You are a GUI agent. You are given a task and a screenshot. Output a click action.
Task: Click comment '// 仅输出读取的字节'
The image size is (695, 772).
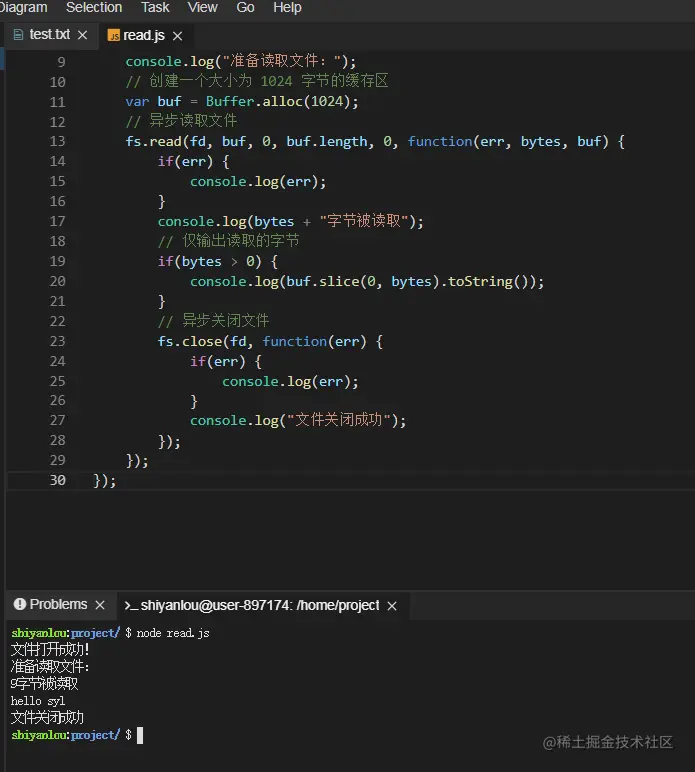coord(228,241)
